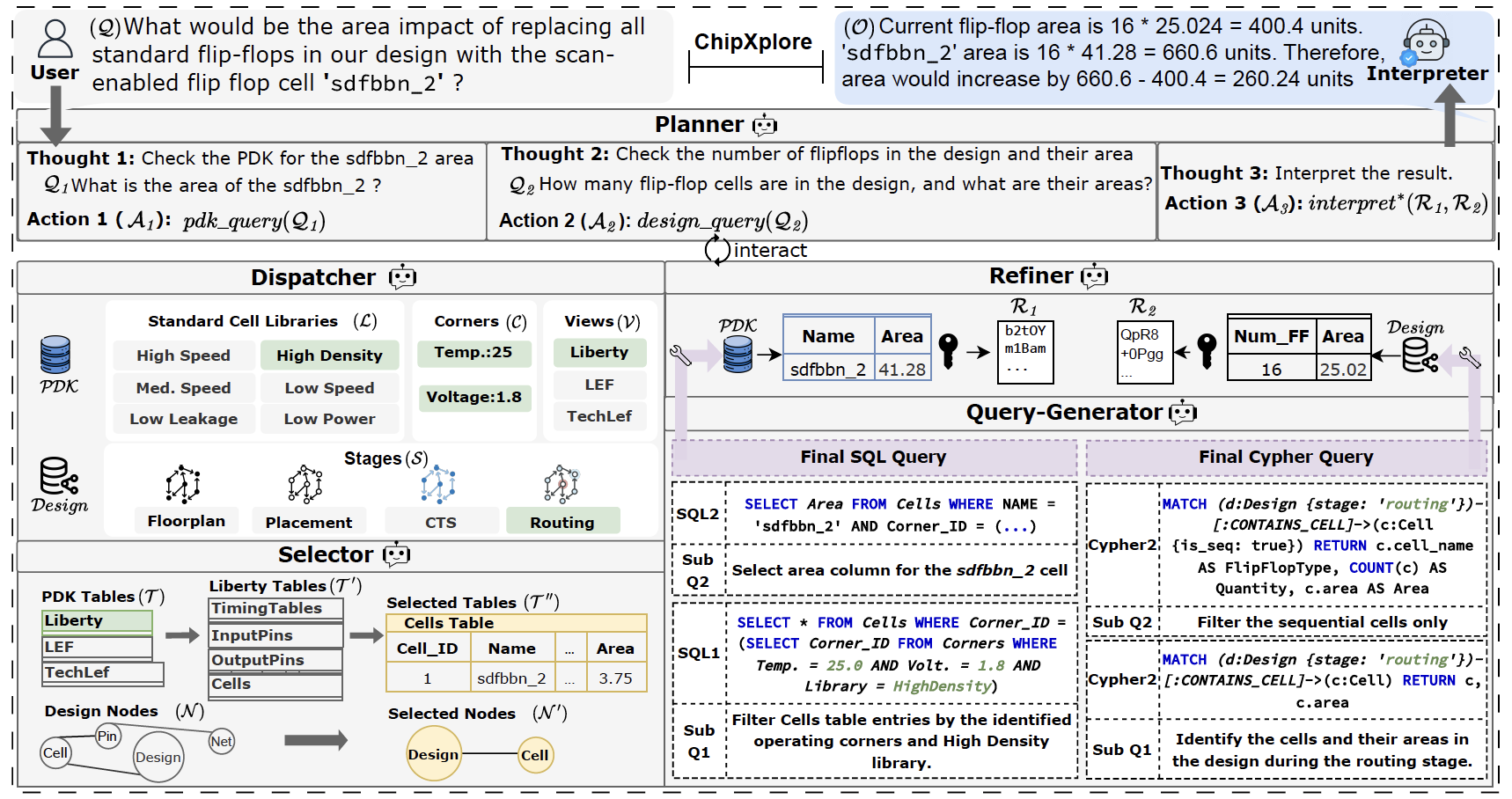Click the Design database icon in Refiner

point(1420,356)
